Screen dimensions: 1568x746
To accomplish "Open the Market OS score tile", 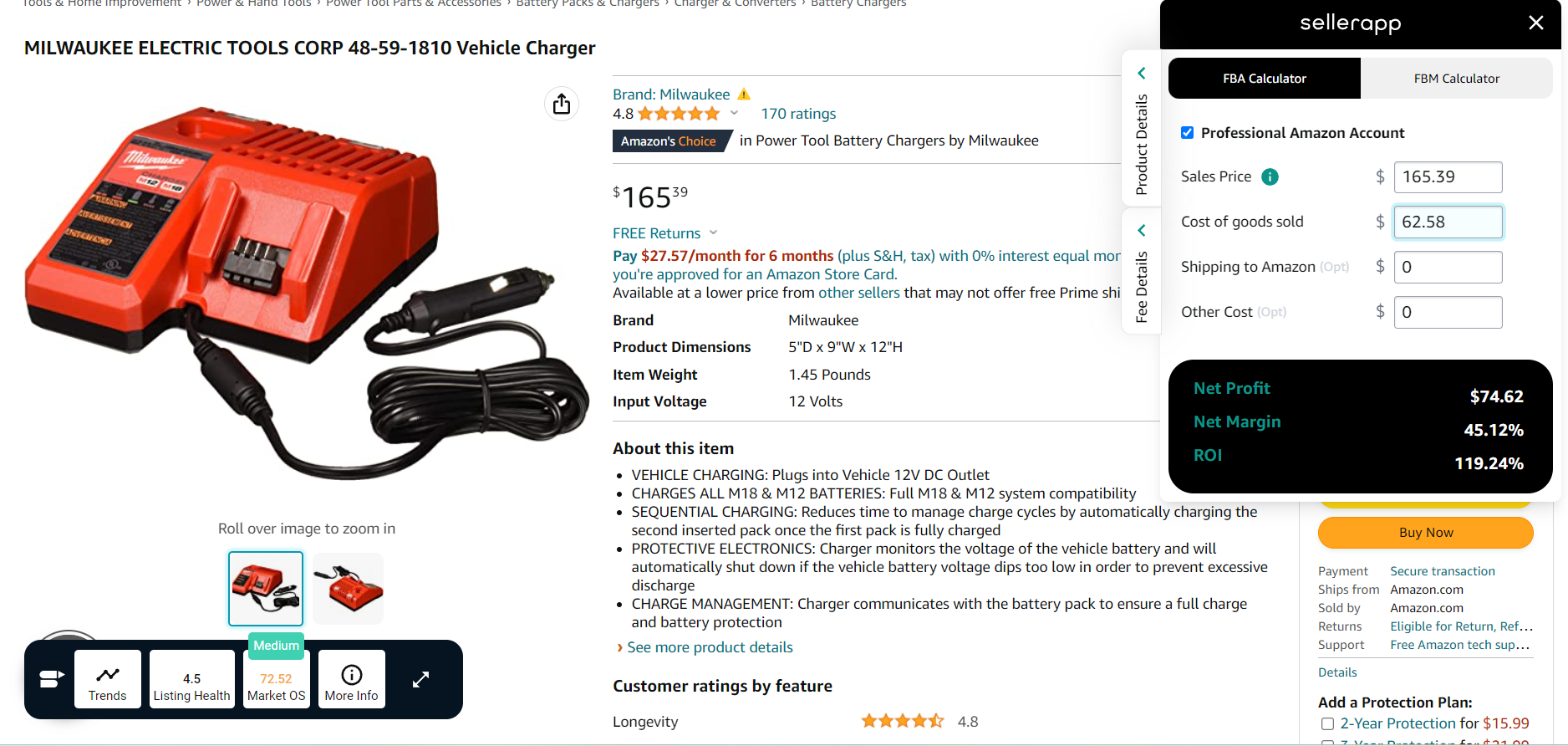I will coord(277,679).
